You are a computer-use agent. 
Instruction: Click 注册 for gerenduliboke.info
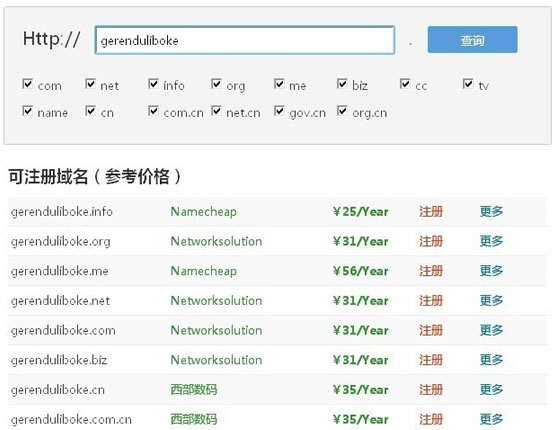pyautogui.click(x=431, y=211)
